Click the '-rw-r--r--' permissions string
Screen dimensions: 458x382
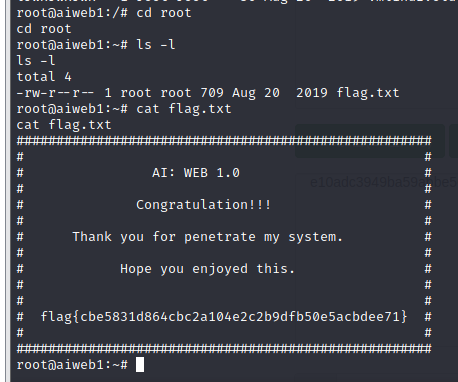pyautogui.click(x=55, y=93)
